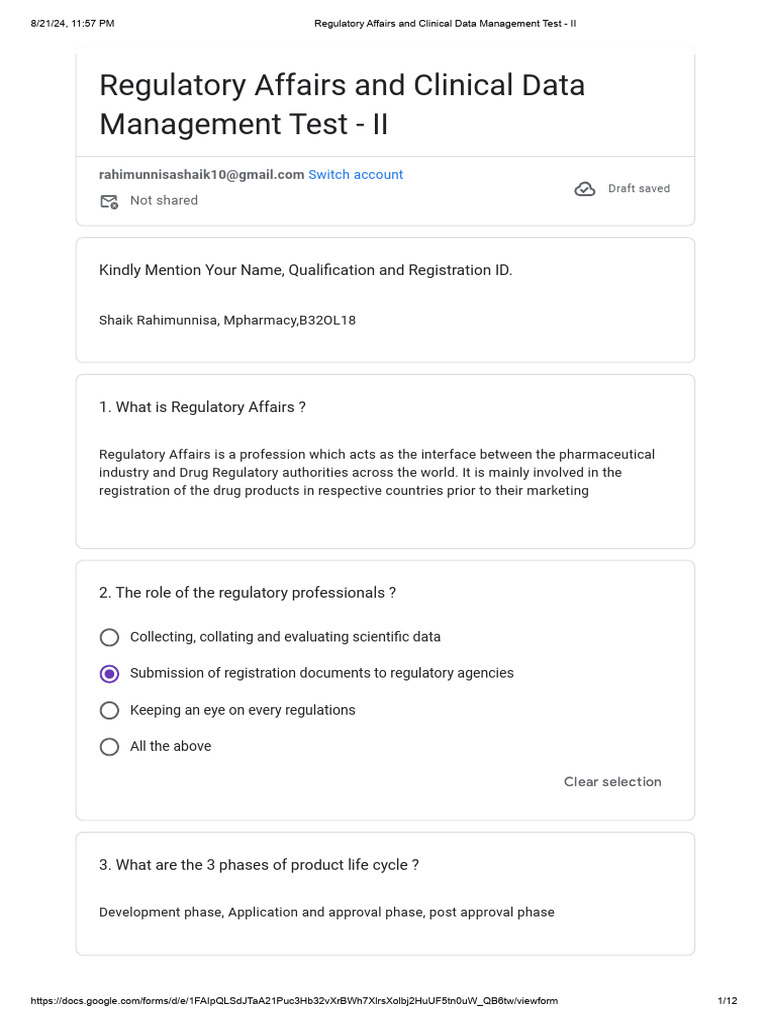Image resolution: width=768 pixels, height=1024 pixels.
Task: Click the 3 phases of product life cycle answer
Action: 327,912
